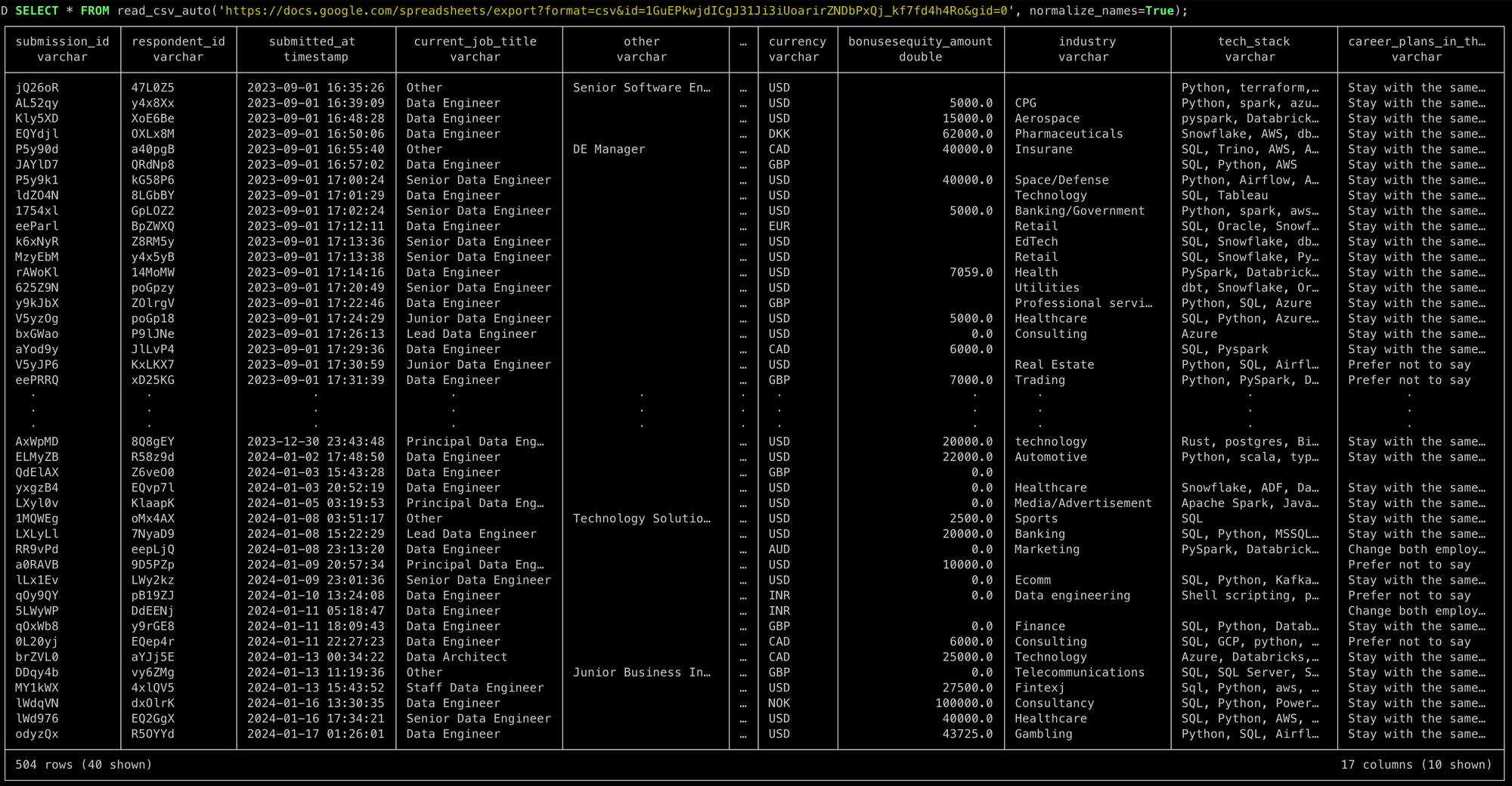Click the Telecommunications industry cell
Screen dimensions: 1512x786
pos(1080,673)
